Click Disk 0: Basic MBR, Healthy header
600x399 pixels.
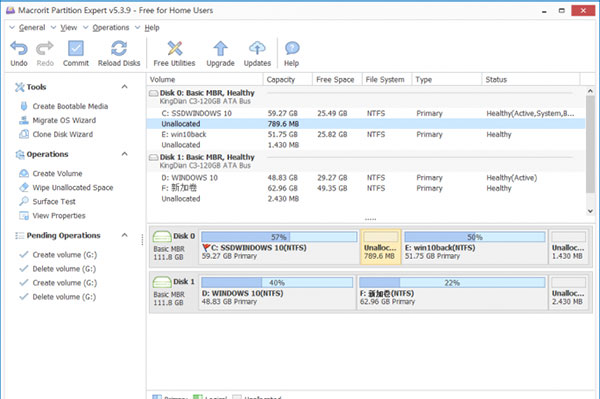207,93
